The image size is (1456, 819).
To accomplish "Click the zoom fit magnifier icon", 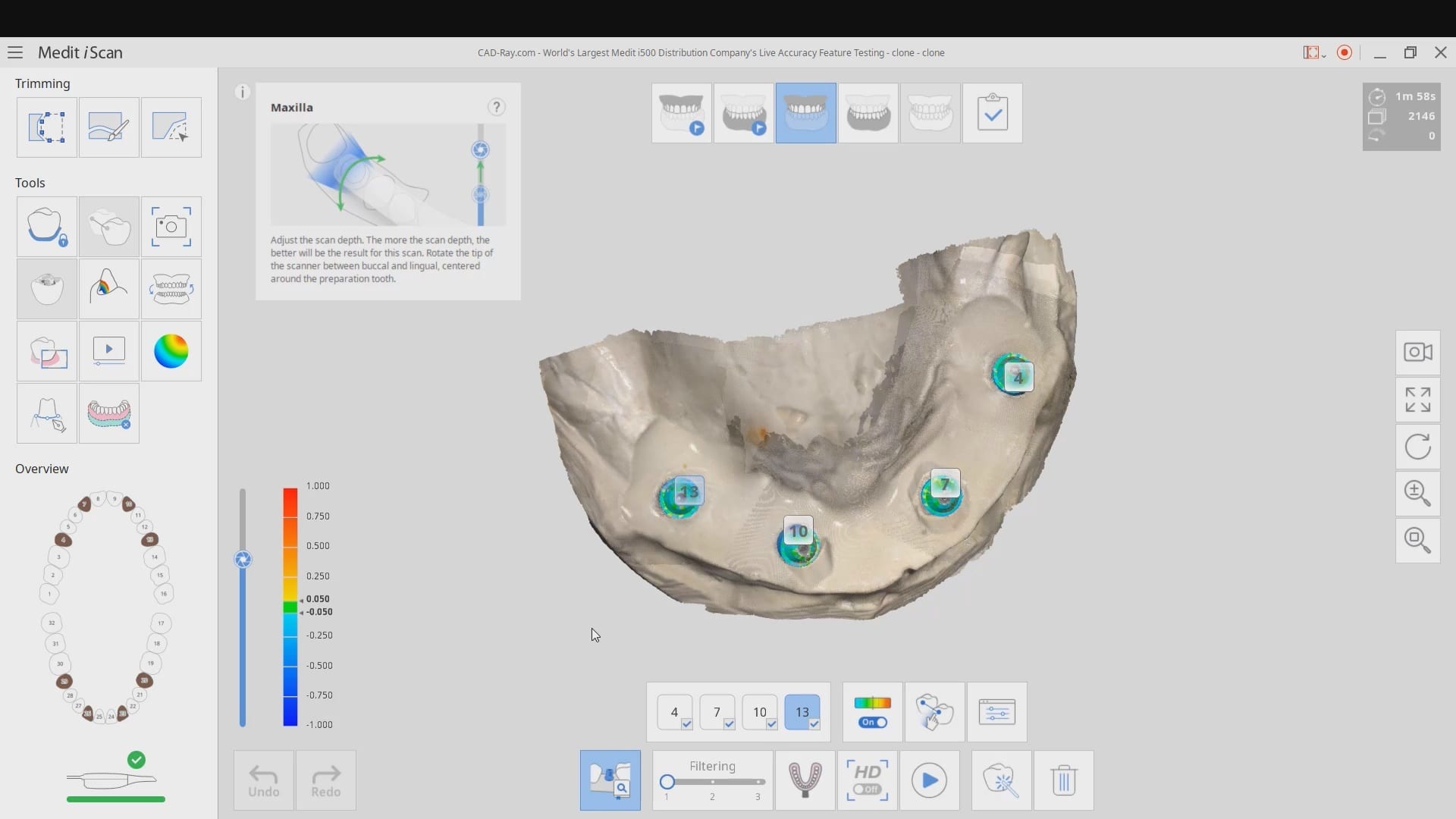I will [1417, 540].
